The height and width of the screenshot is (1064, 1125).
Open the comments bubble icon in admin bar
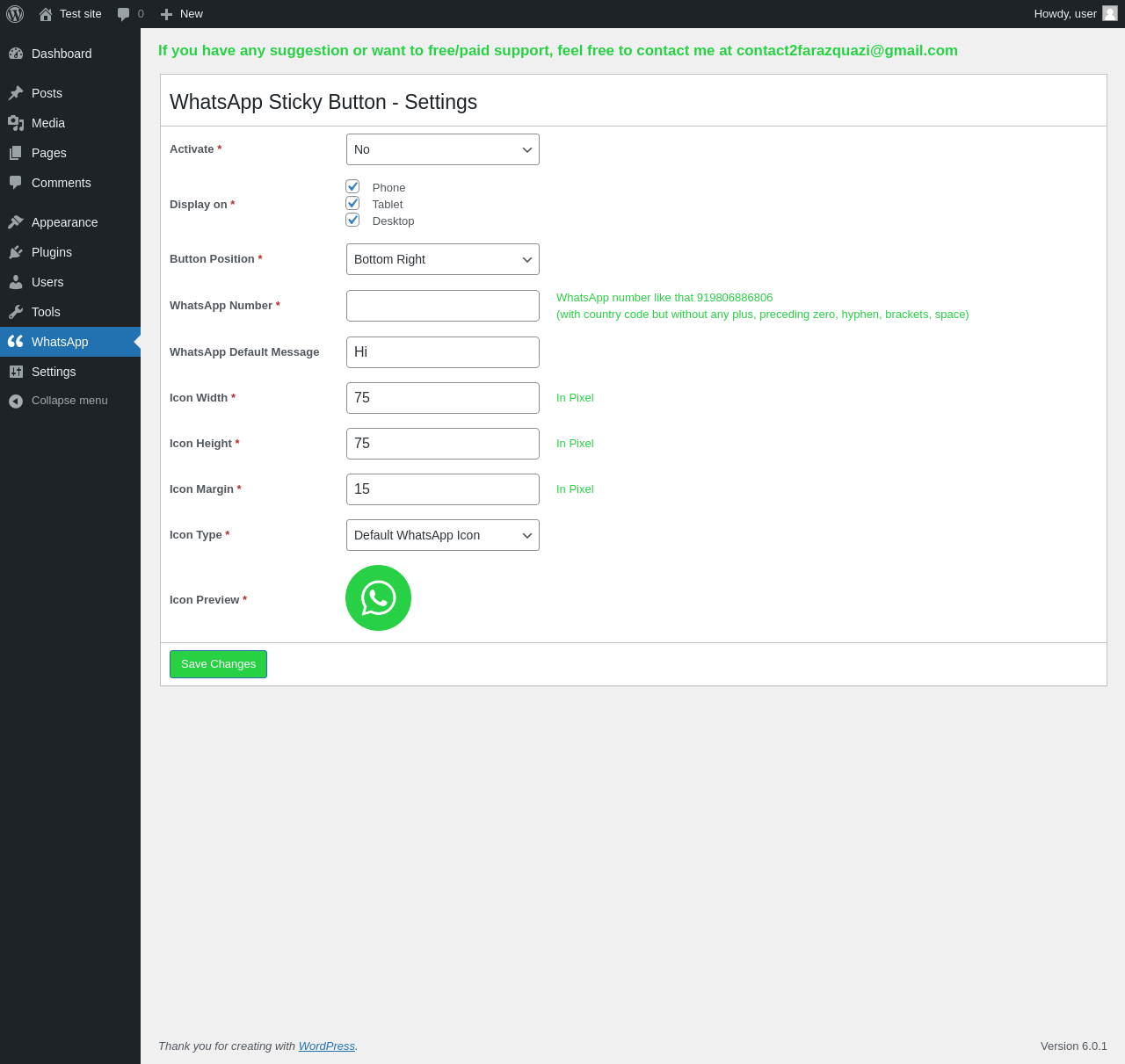click(x=124, y=14)
